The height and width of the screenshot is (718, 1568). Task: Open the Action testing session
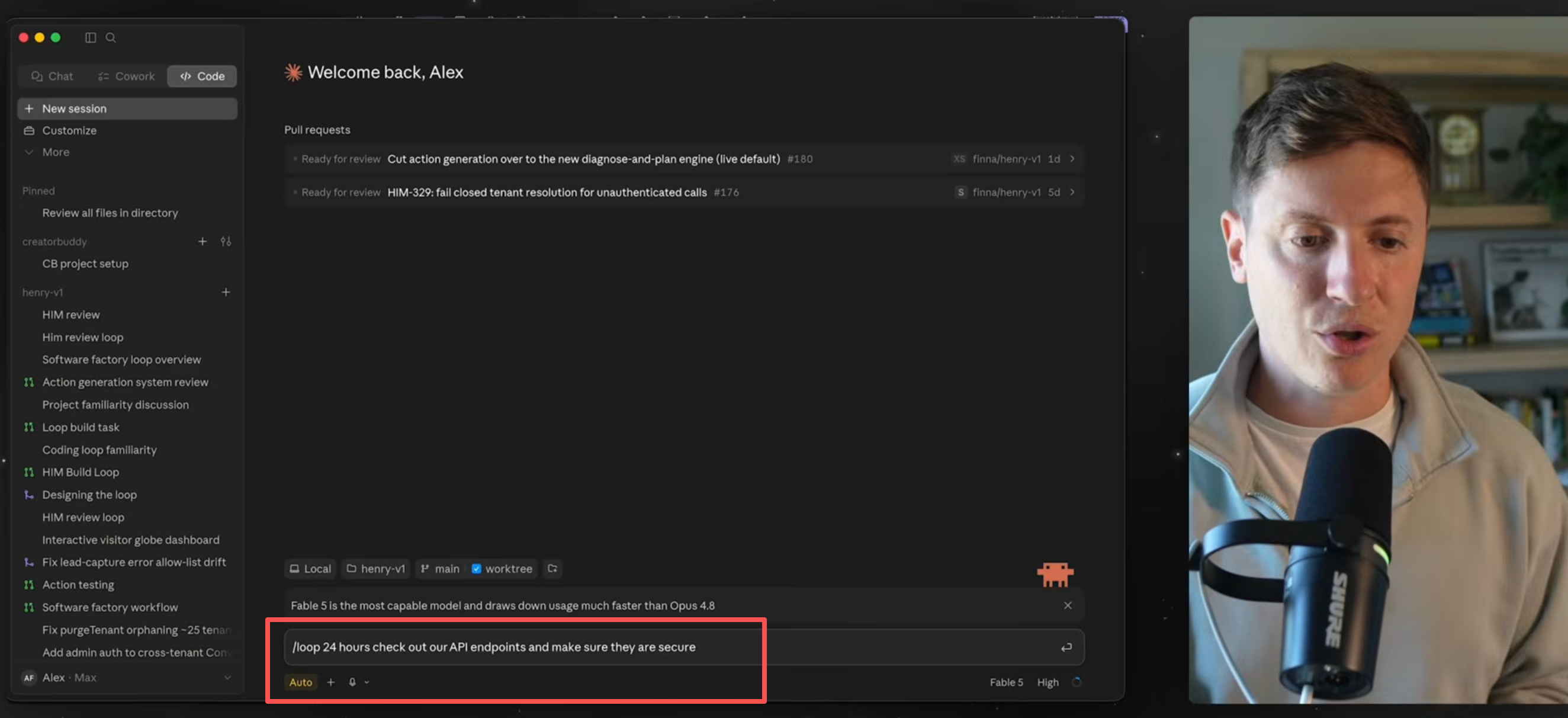pos(78,585)
